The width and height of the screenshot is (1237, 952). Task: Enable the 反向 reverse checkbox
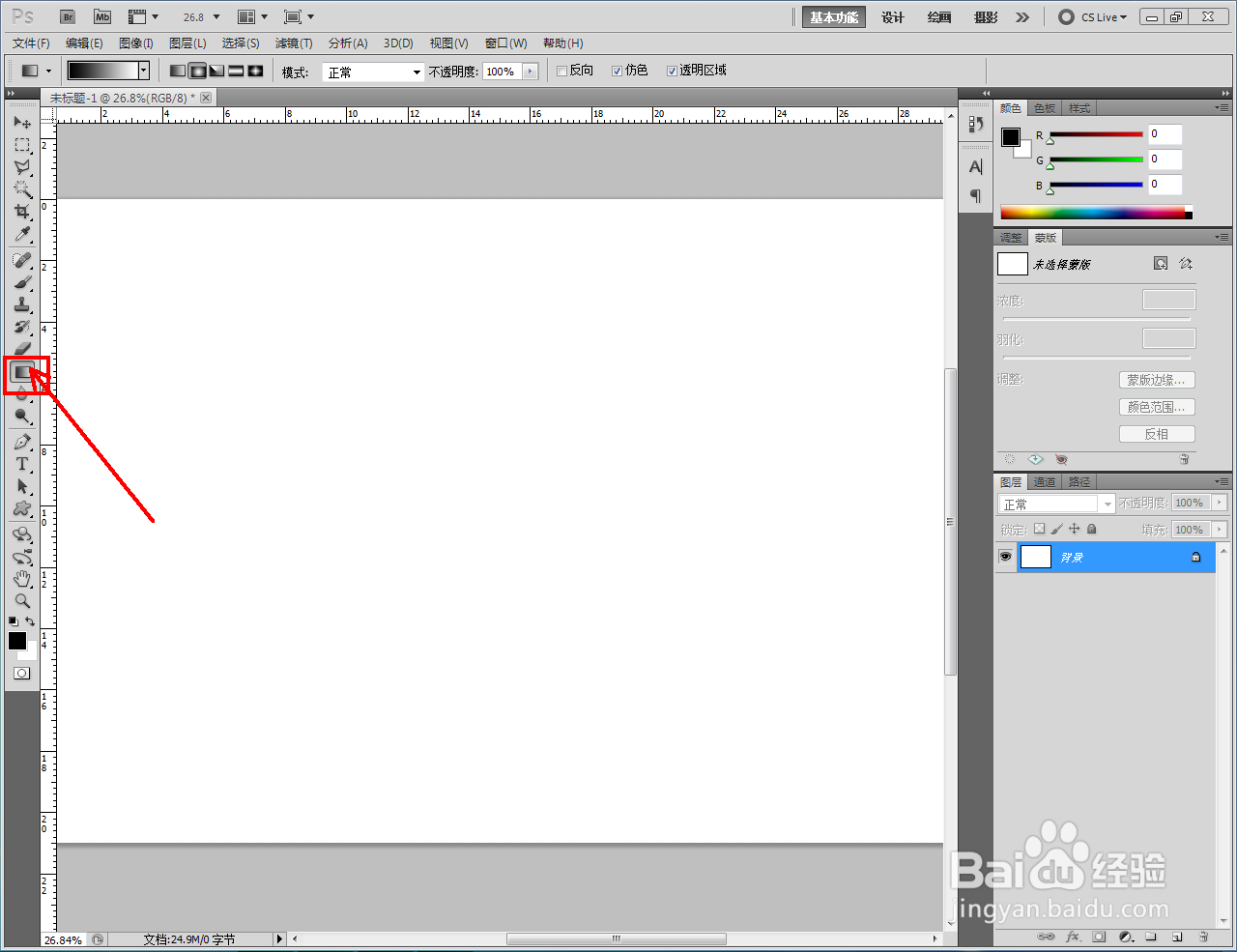(561, 71)
